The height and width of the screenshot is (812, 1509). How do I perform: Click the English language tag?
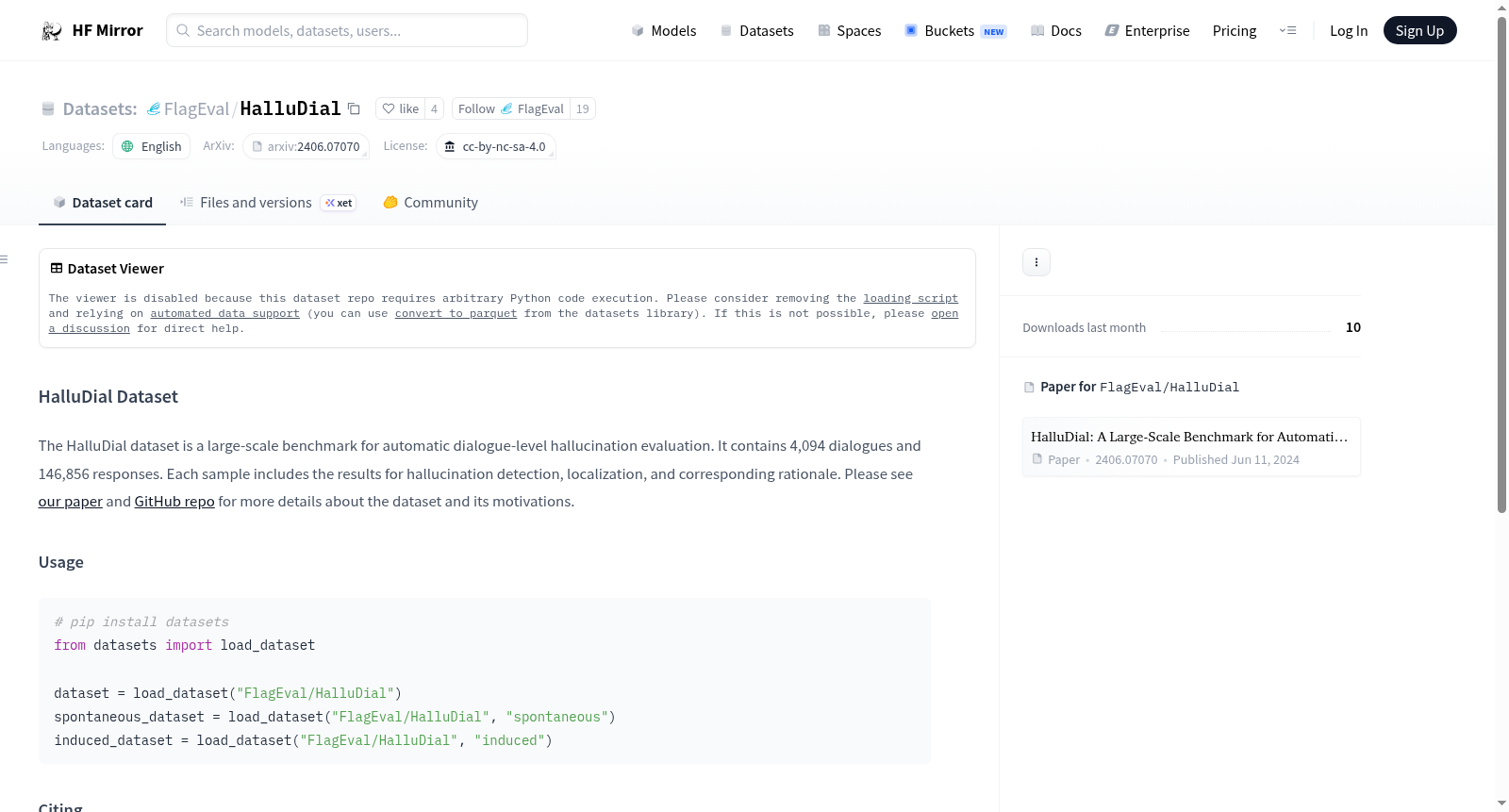(x=151, y=146)
